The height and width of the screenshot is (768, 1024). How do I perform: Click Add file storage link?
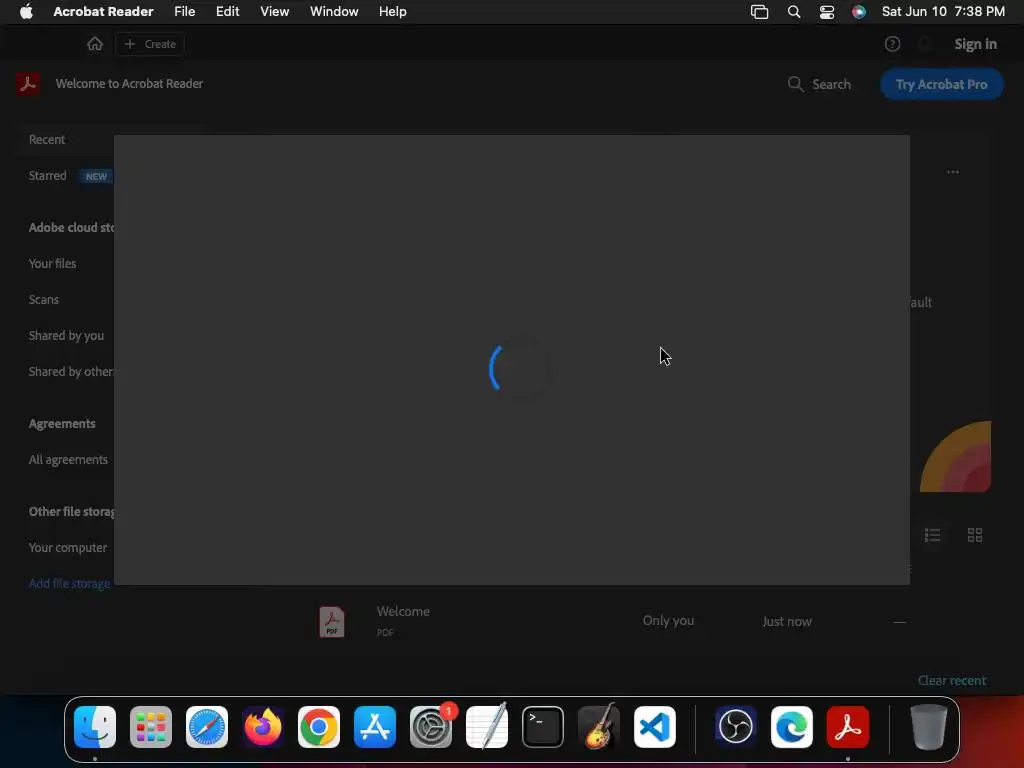click(70, 583)
